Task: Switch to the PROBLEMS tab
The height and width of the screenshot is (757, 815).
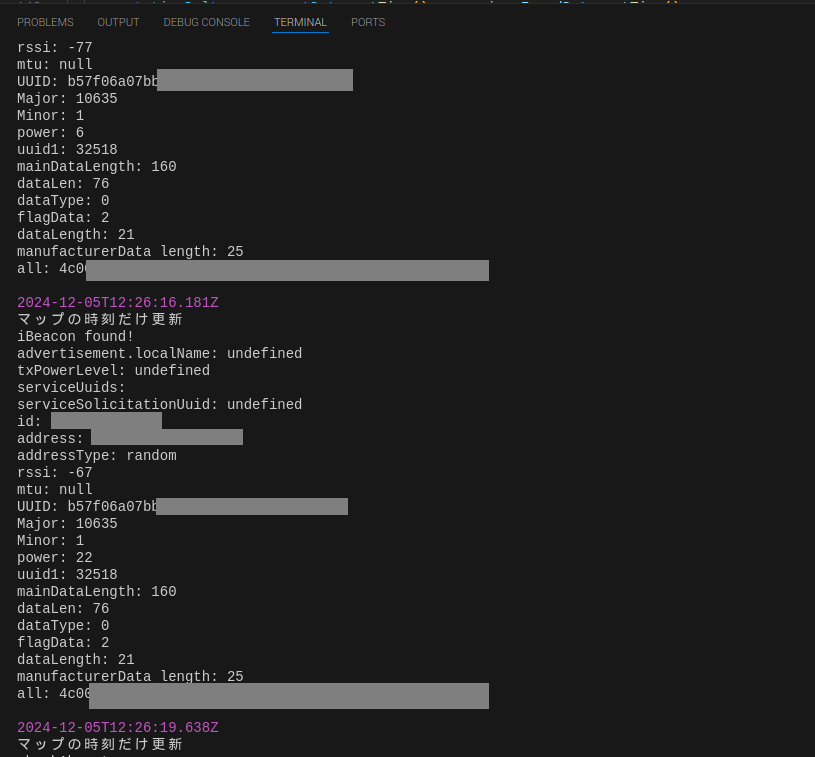Action: [x=45, y=22]
